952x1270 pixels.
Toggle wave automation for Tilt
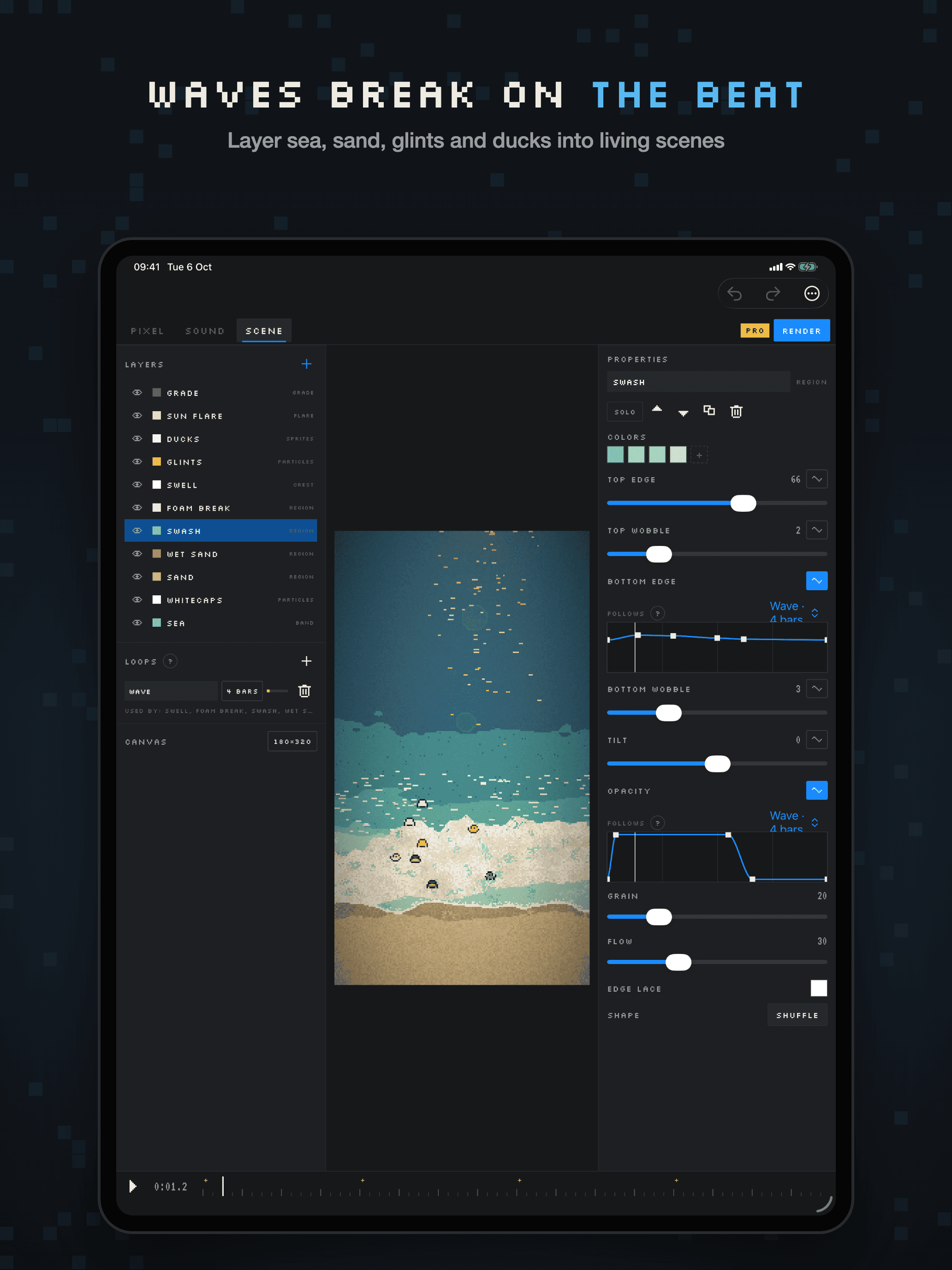[816, 739]
